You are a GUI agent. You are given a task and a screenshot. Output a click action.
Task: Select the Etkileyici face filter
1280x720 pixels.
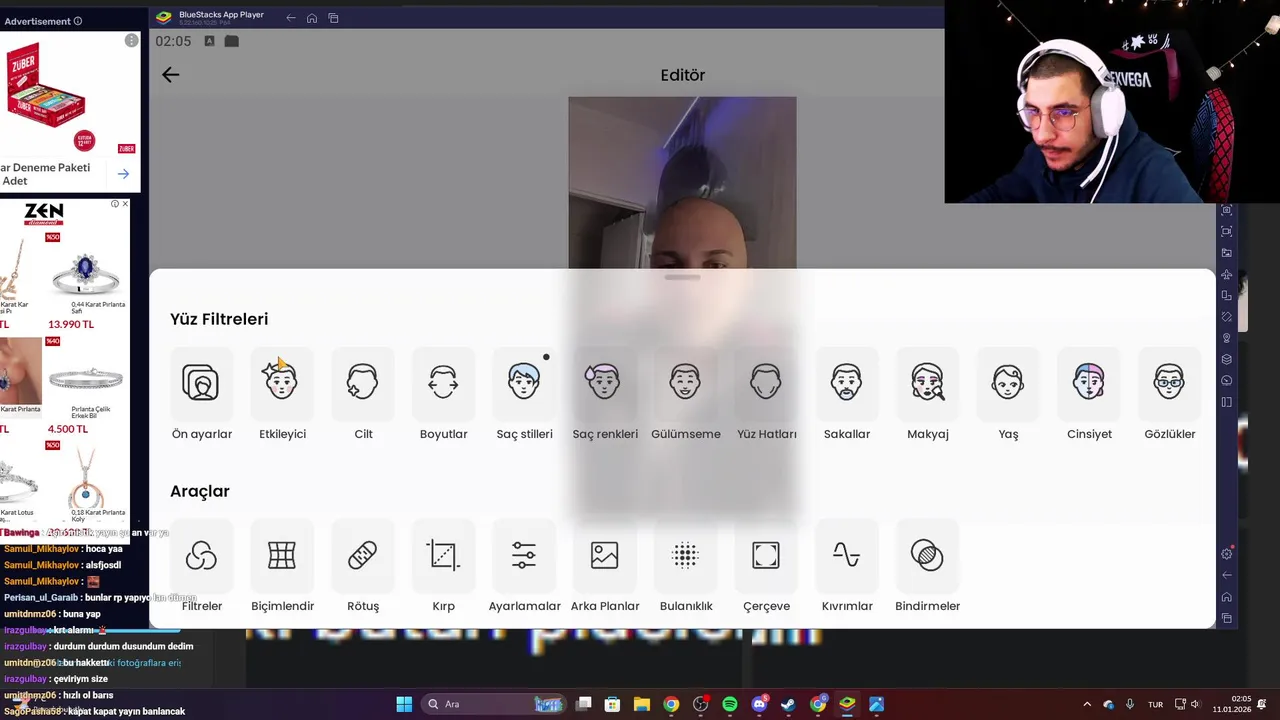pyautogui.click(x=282, y=395)
